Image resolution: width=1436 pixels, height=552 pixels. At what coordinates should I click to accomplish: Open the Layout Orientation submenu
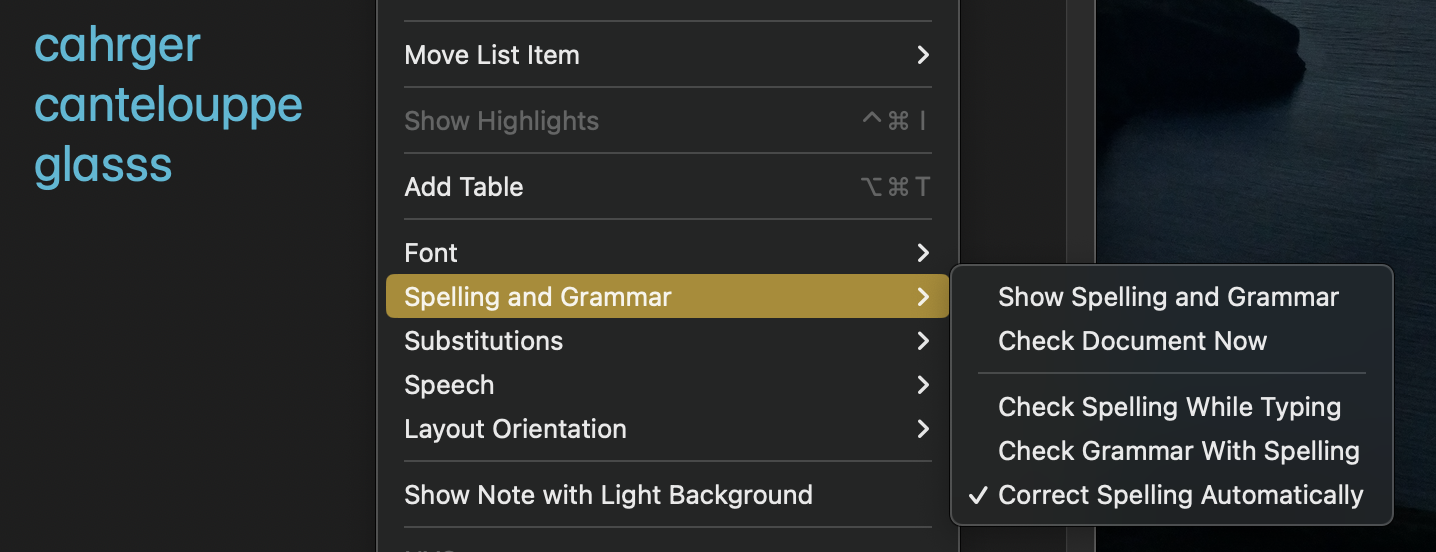(x=515, y=429)
